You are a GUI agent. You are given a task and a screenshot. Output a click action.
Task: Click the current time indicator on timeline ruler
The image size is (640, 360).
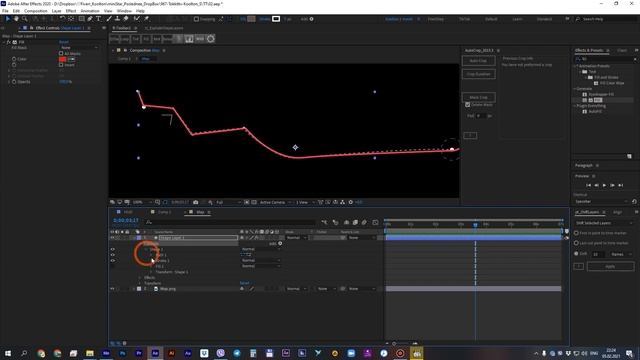(x=475, y=224)
